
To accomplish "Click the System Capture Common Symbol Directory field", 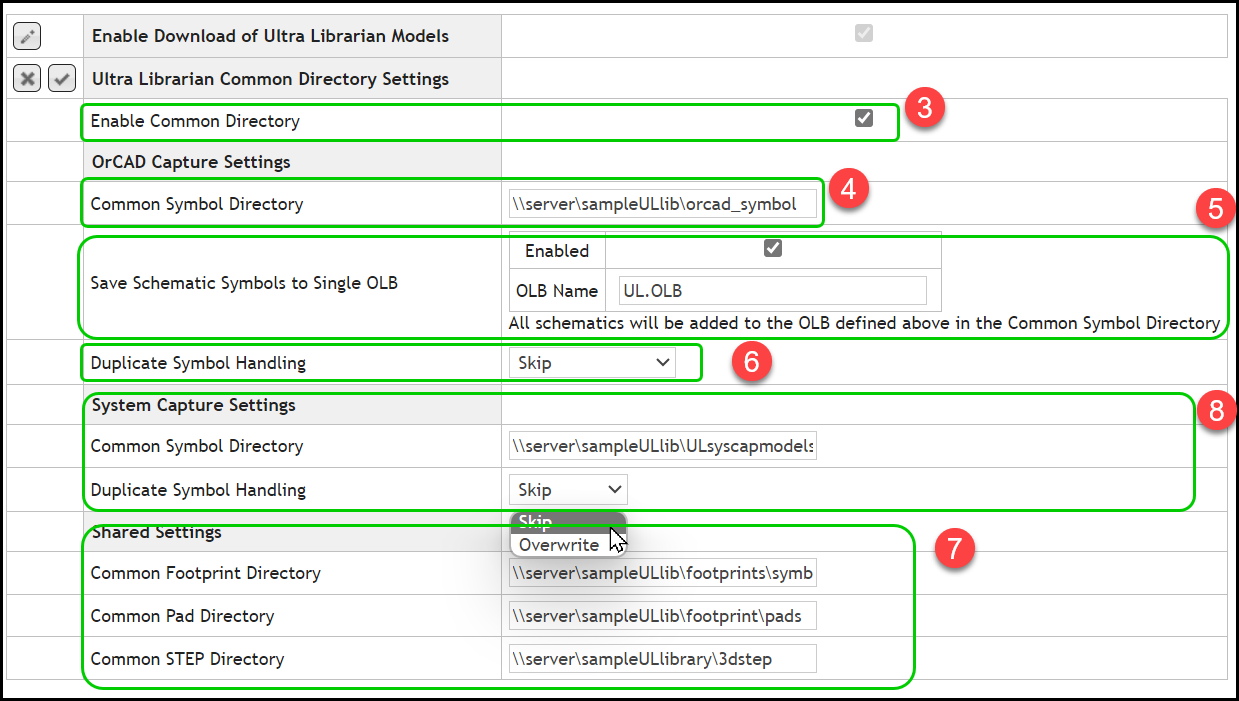I will tap(662, 445).
